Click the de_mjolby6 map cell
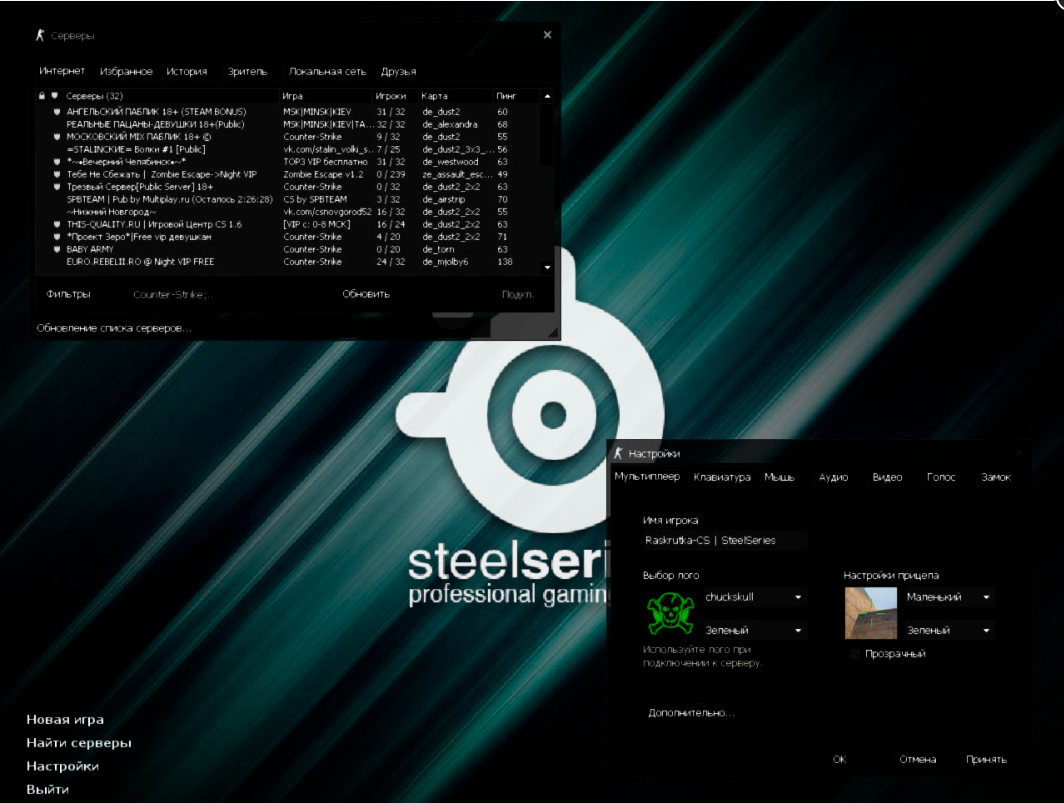The height and width of the screenshot is (803, 1064). pos(445,262)
